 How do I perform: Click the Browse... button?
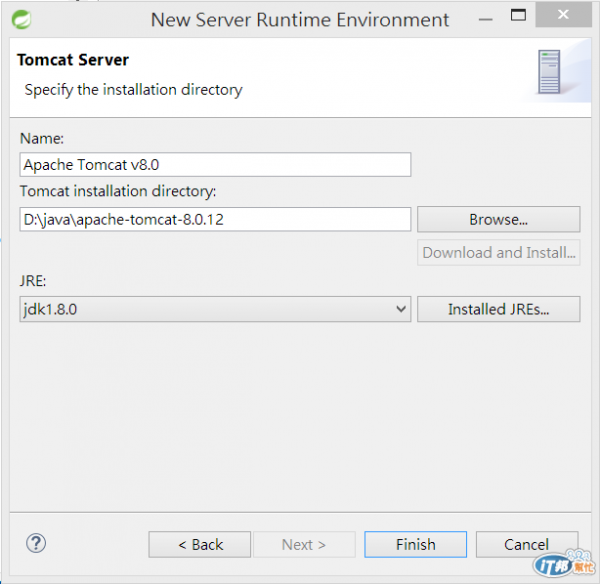coord(499,219)
